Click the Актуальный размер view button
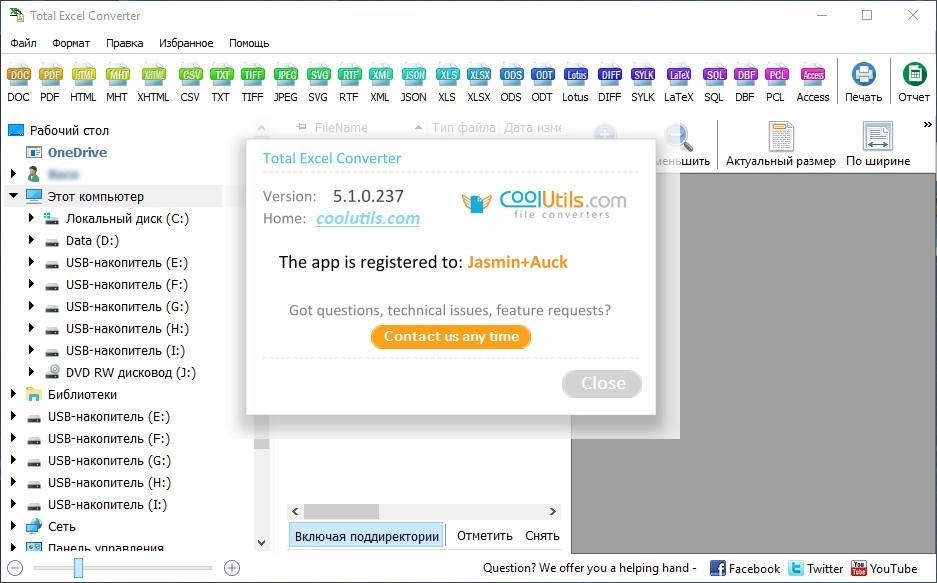The image size is (937, 583). coord(780,144)
